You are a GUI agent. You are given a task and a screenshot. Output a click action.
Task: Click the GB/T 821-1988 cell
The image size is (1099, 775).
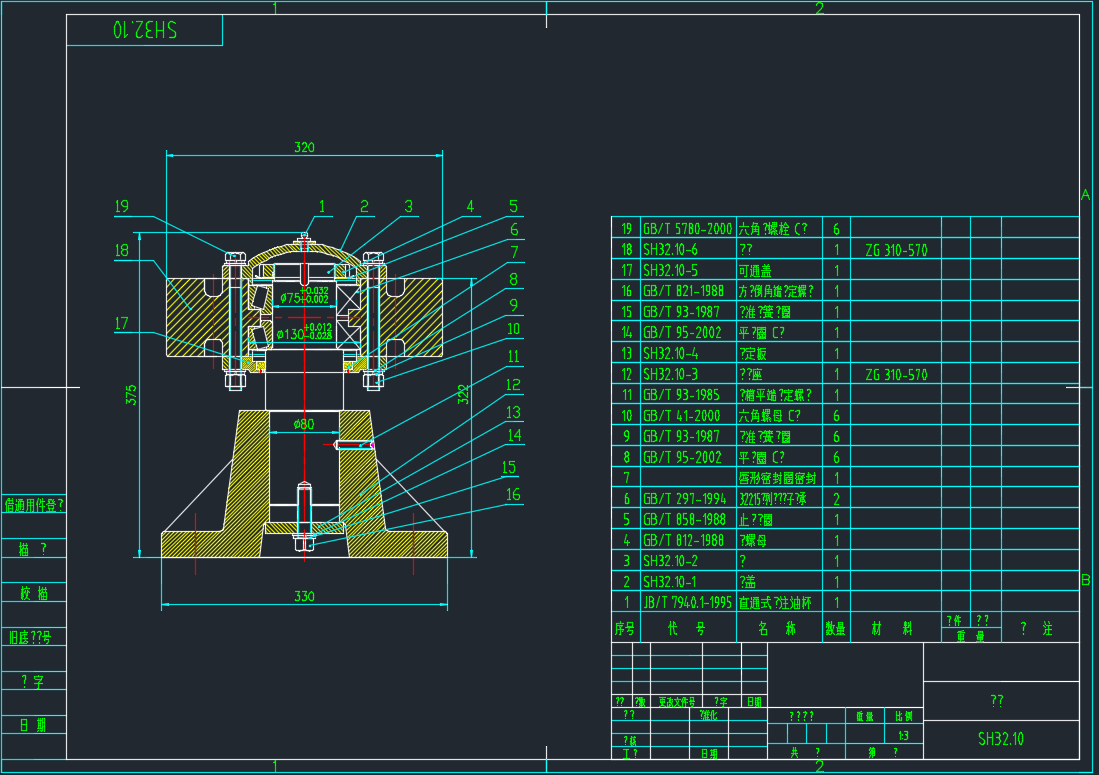[x=683, y=291]
